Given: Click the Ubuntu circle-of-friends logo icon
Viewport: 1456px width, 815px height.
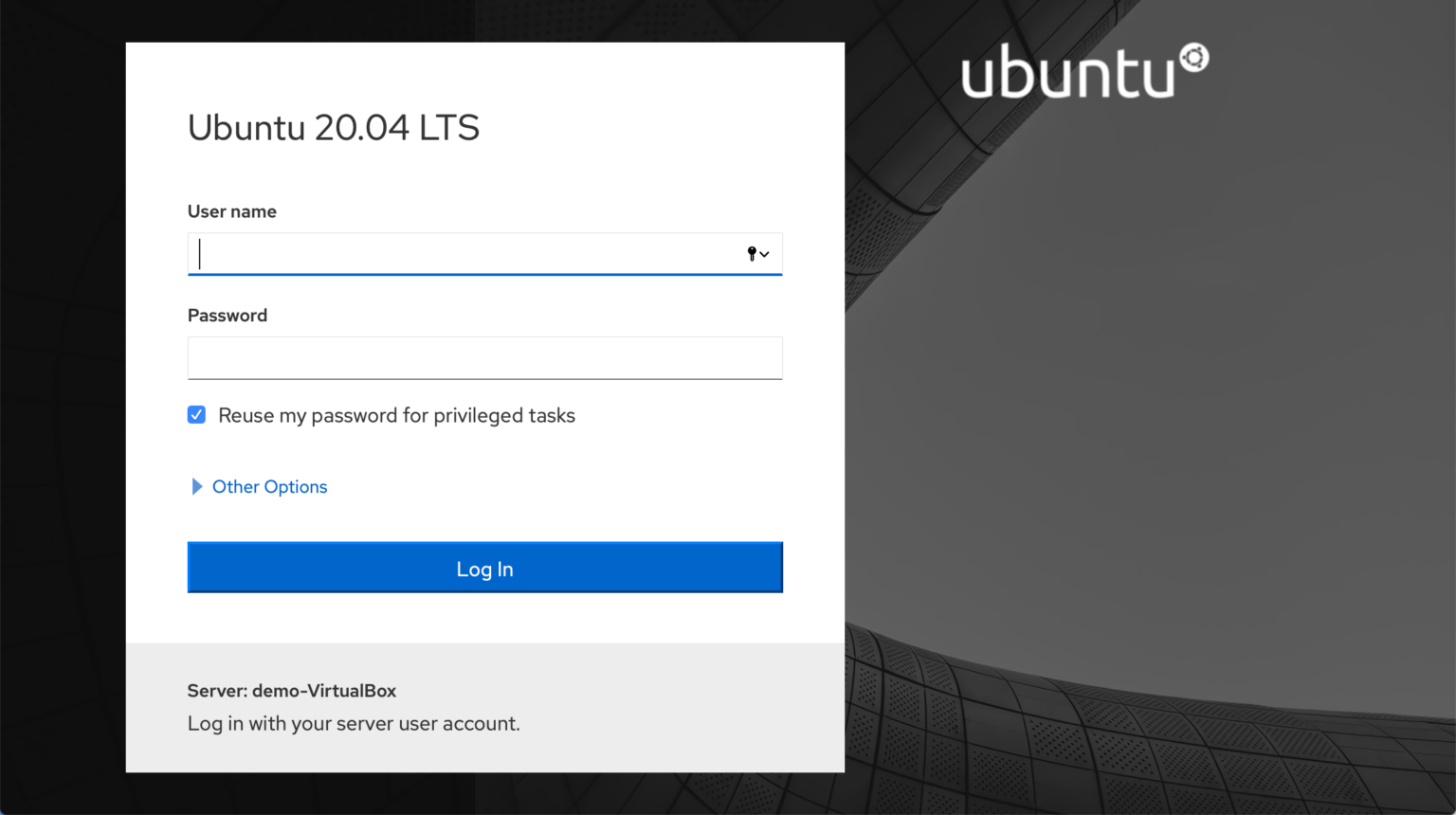Looking at the screenshot, I should click(x=1195, y=61).
